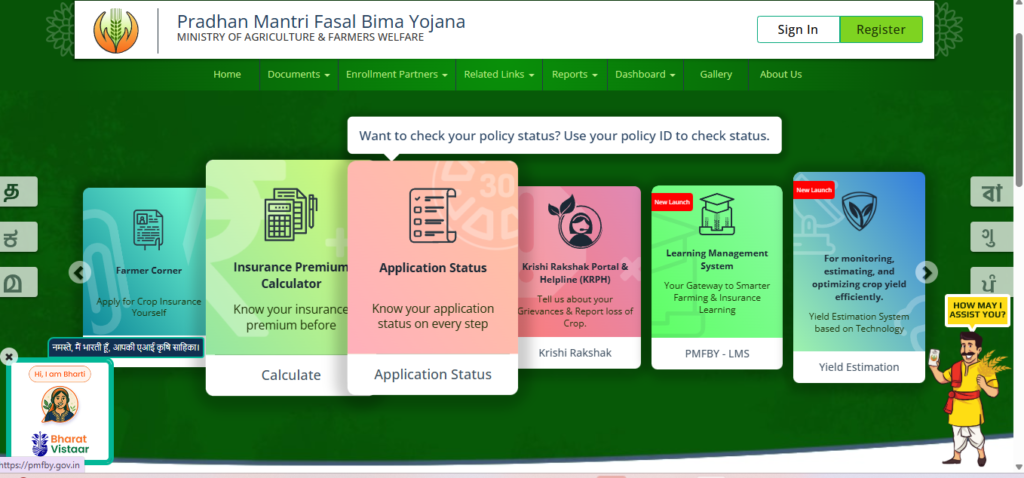
Task: Click 'Ministry of Agriculture & Farmers Welfare' text
Action: coord(300,37)
